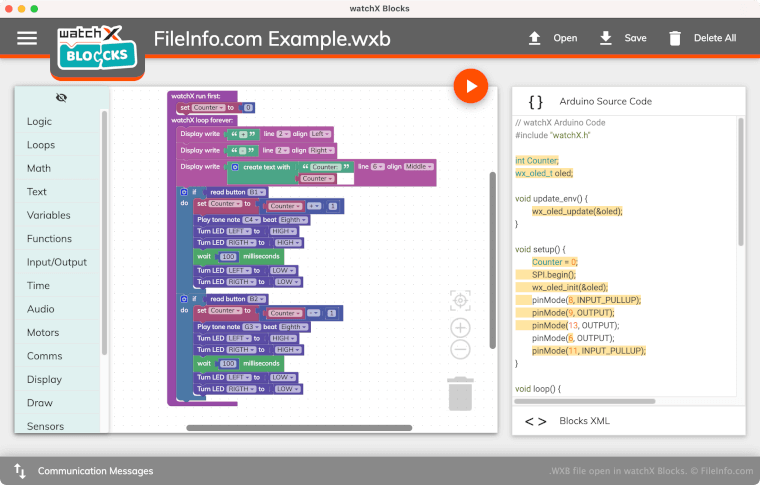Select the Loops category in toolbox
The height and width of the screenshot is (485, 760).
pyautogui.click(x=41, y=145)
